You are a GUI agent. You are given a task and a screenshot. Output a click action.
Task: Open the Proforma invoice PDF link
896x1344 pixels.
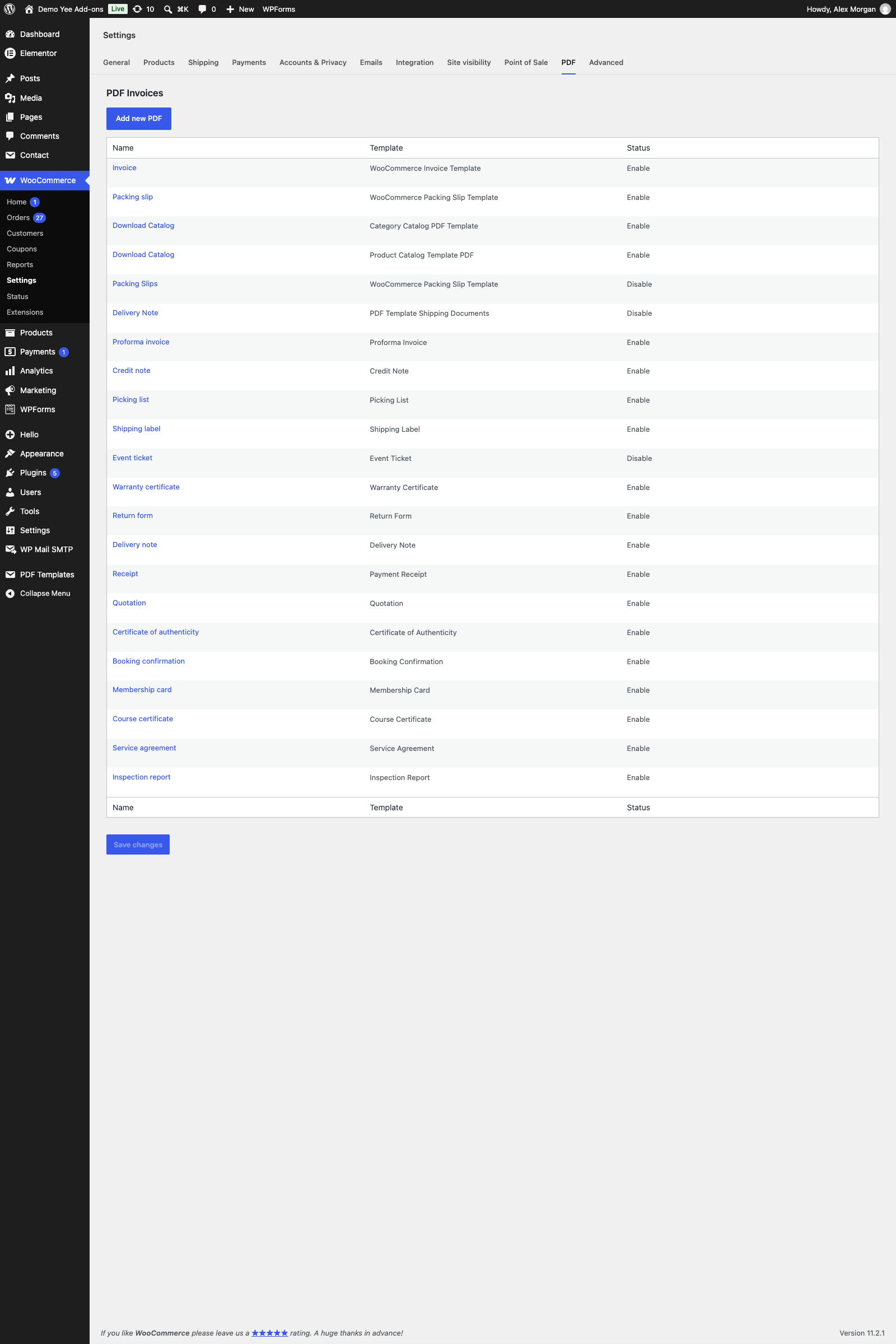click(x=141, y=342)
